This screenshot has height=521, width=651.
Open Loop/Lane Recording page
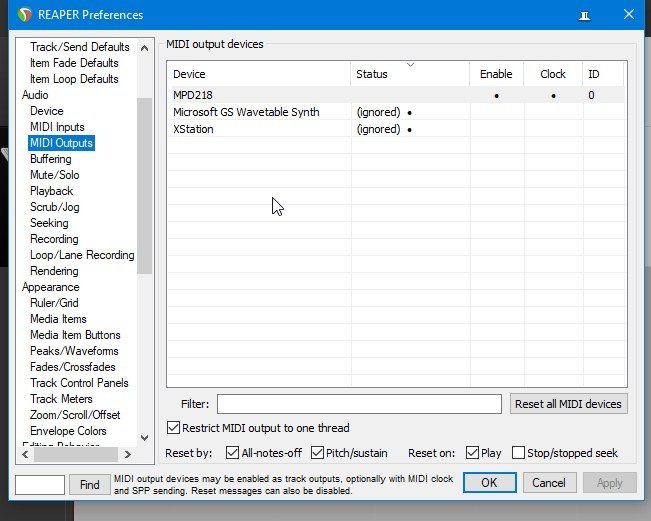(x=82, y=255)
